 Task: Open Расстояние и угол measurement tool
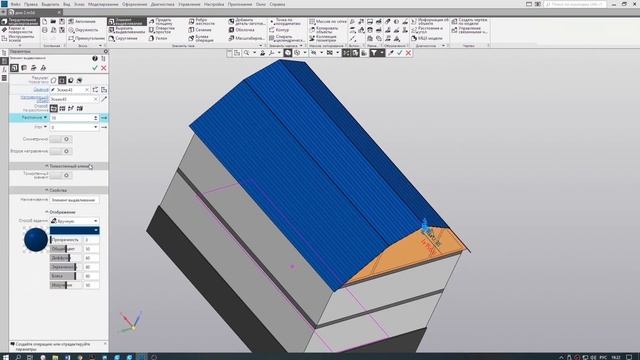tap(427, 30)
